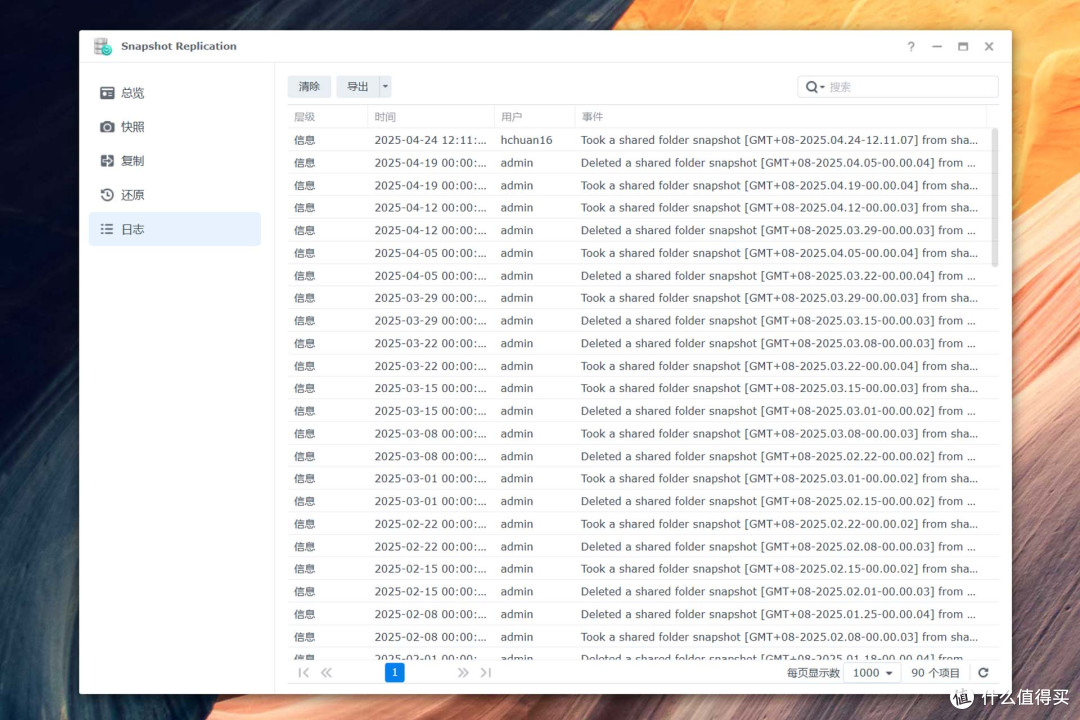Image resolution: width=1080 pixels, height=720 pixels.
Task: Select 'Took a shared folder snapshot [GMT+08-2025.04.12-00.00.03]' row
Action: pos(643,207)
